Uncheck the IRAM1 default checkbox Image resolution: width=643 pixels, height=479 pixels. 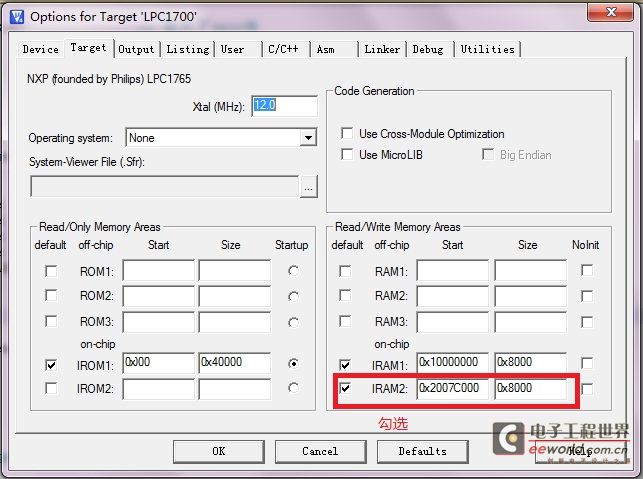pyautogui.click(x=345, y=365)
